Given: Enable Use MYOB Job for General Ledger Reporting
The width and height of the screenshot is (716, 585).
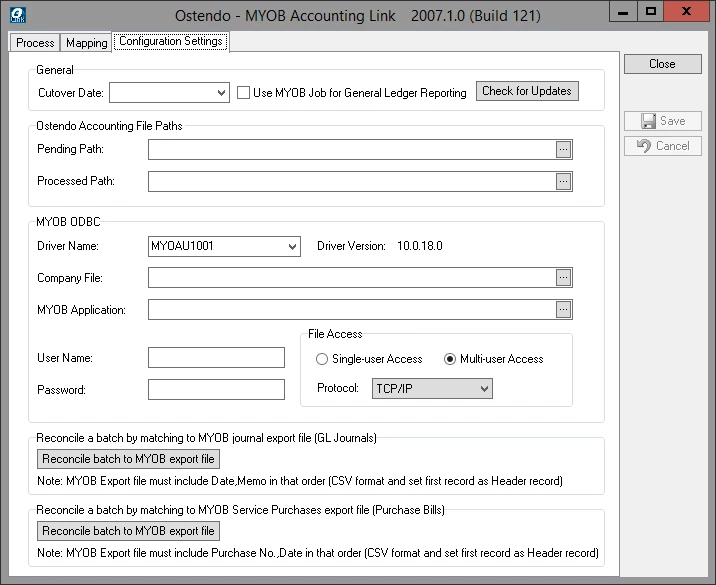Looking at the screenshot, I should (x=243, y=93).
